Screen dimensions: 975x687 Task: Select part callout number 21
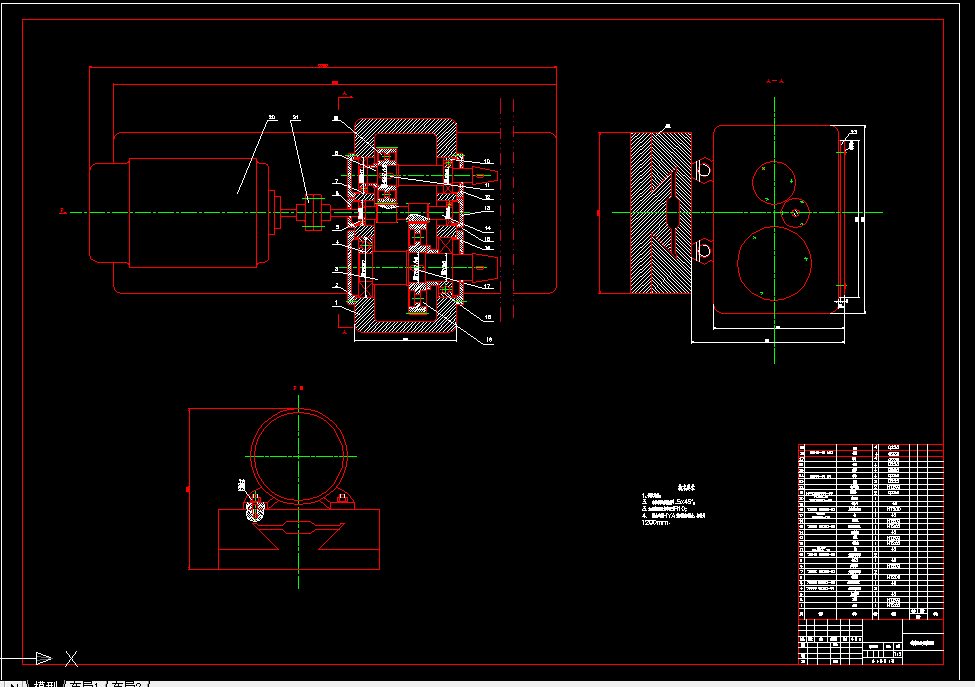click(x=296, y=117)
